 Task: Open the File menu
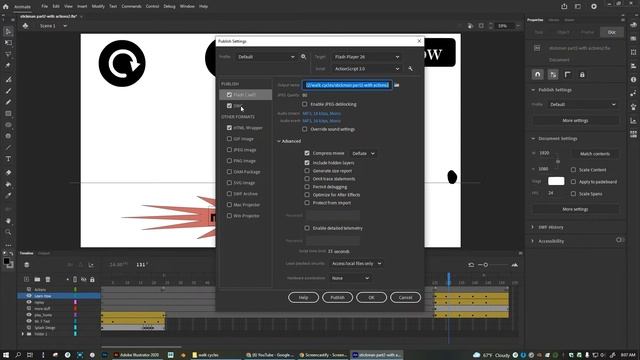coord(44,7)
